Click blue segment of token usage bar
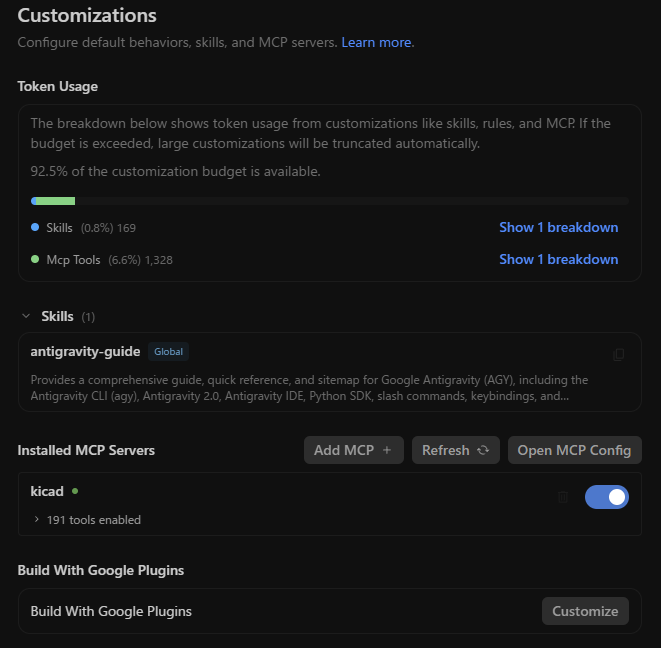The width and height of the screenshot is (661, 648). point(33,201)
